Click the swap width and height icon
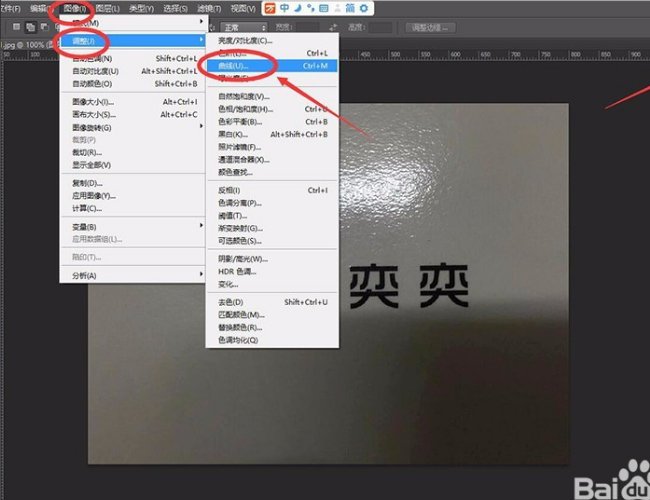This screenshot has width=650, height=500. click(333, 28)
